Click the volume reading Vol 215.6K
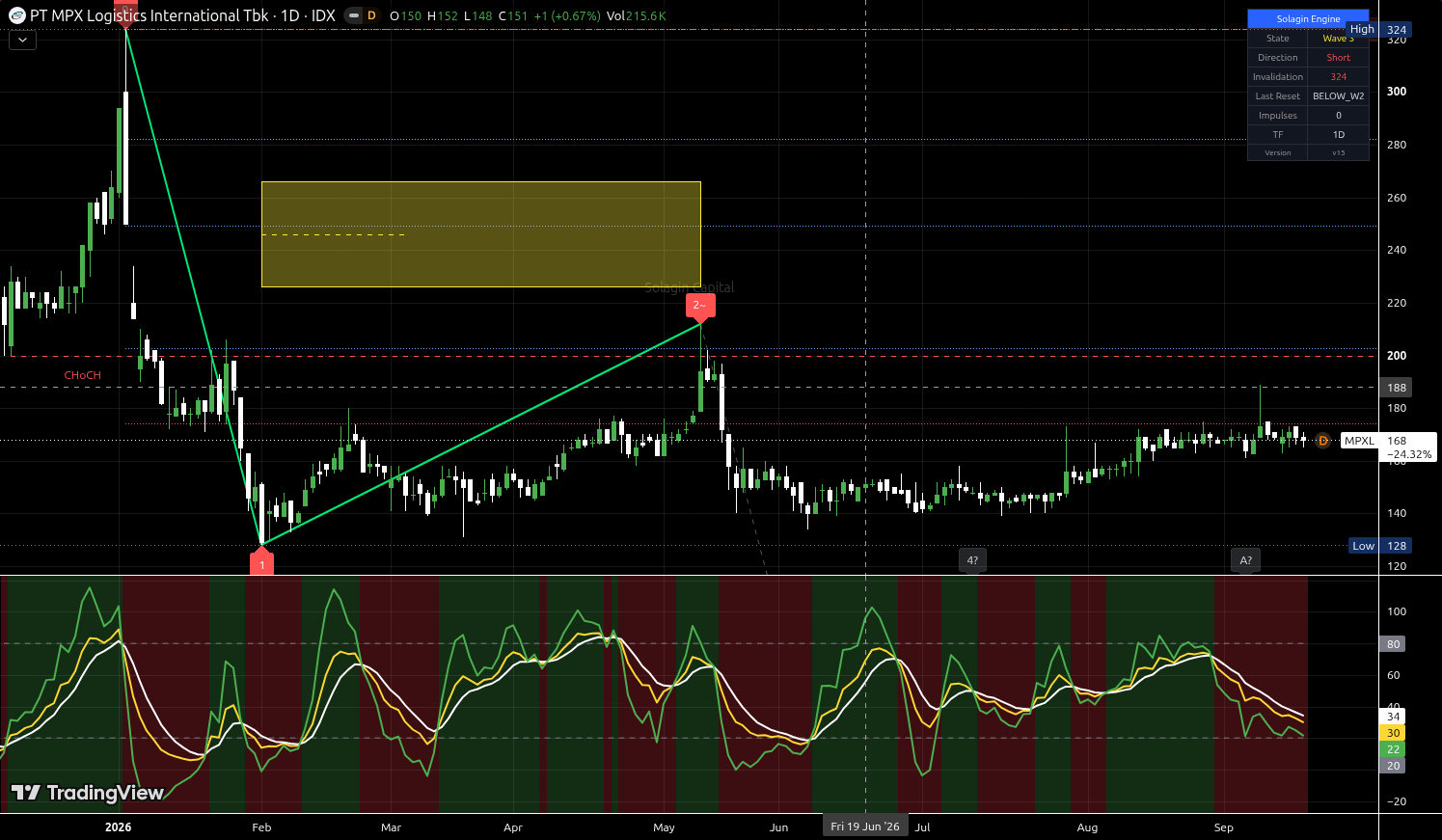1442x840 pixels. tap(636, 16)
